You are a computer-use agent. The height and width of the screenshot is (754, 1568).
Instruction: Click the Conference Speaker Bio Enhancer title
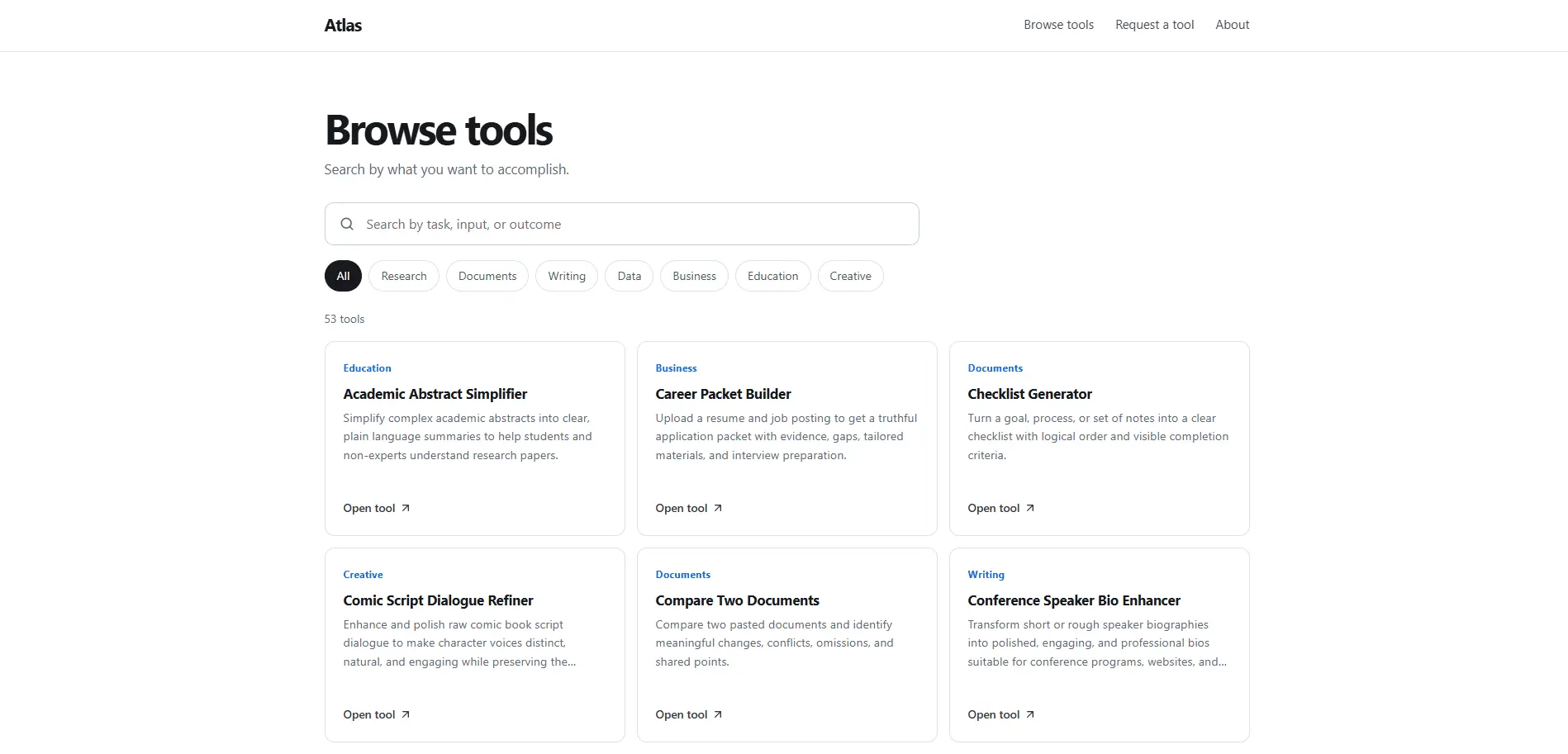pos(1074,600)
